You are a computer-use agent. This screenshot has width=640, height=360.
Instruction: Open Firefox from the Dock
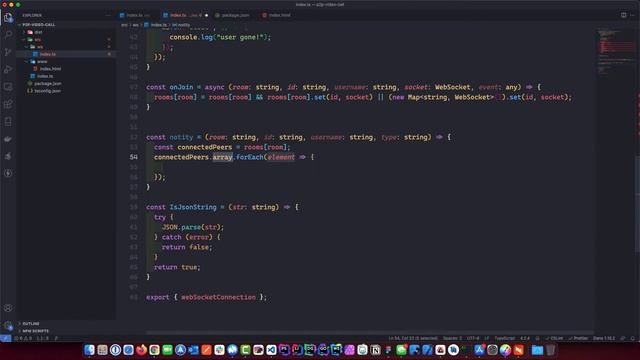(141, 350)
